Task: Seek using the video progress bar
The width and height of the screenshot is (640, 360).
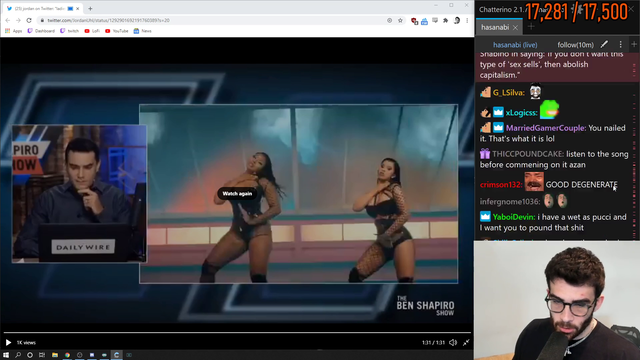Action: [x=237, y=333]
